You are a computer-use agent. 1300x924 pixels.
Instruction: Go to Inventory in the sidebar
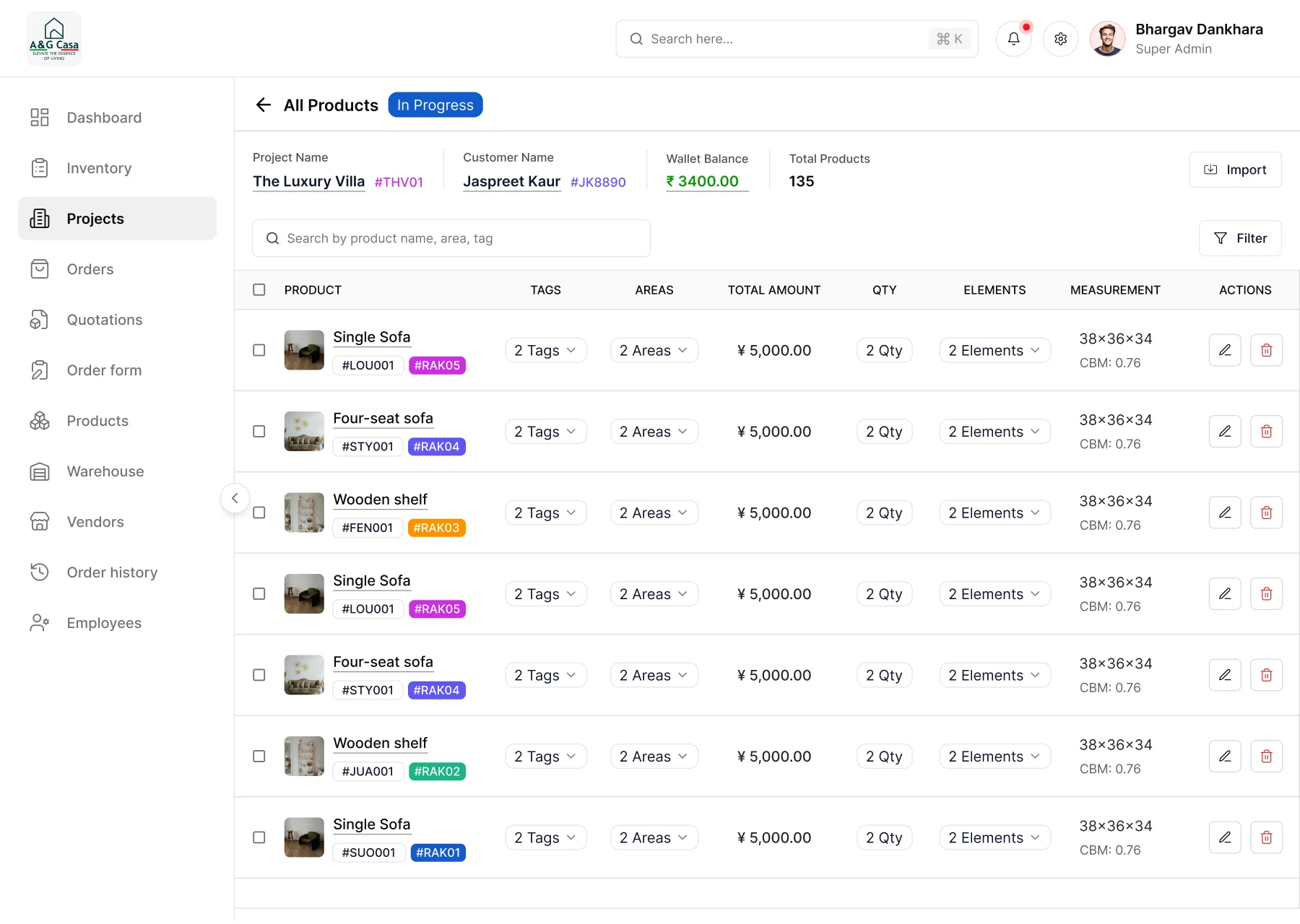click(117, 168)
